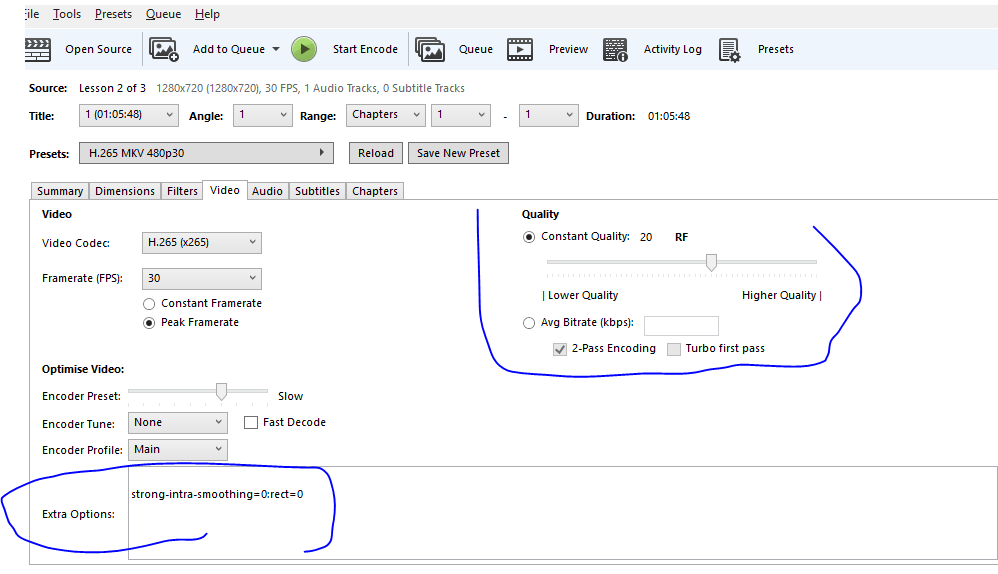Click the Add to Queue icon
Viewport: 998px width, 574px height.
tap(164, 49)
